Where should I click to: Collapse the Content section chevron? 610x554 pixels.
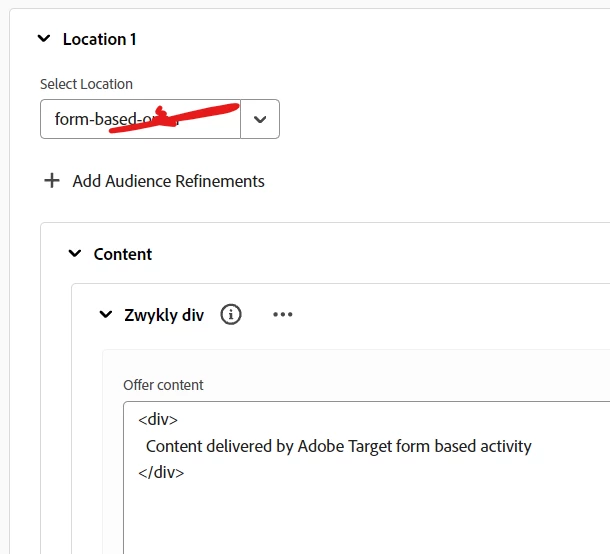point(75,253)
